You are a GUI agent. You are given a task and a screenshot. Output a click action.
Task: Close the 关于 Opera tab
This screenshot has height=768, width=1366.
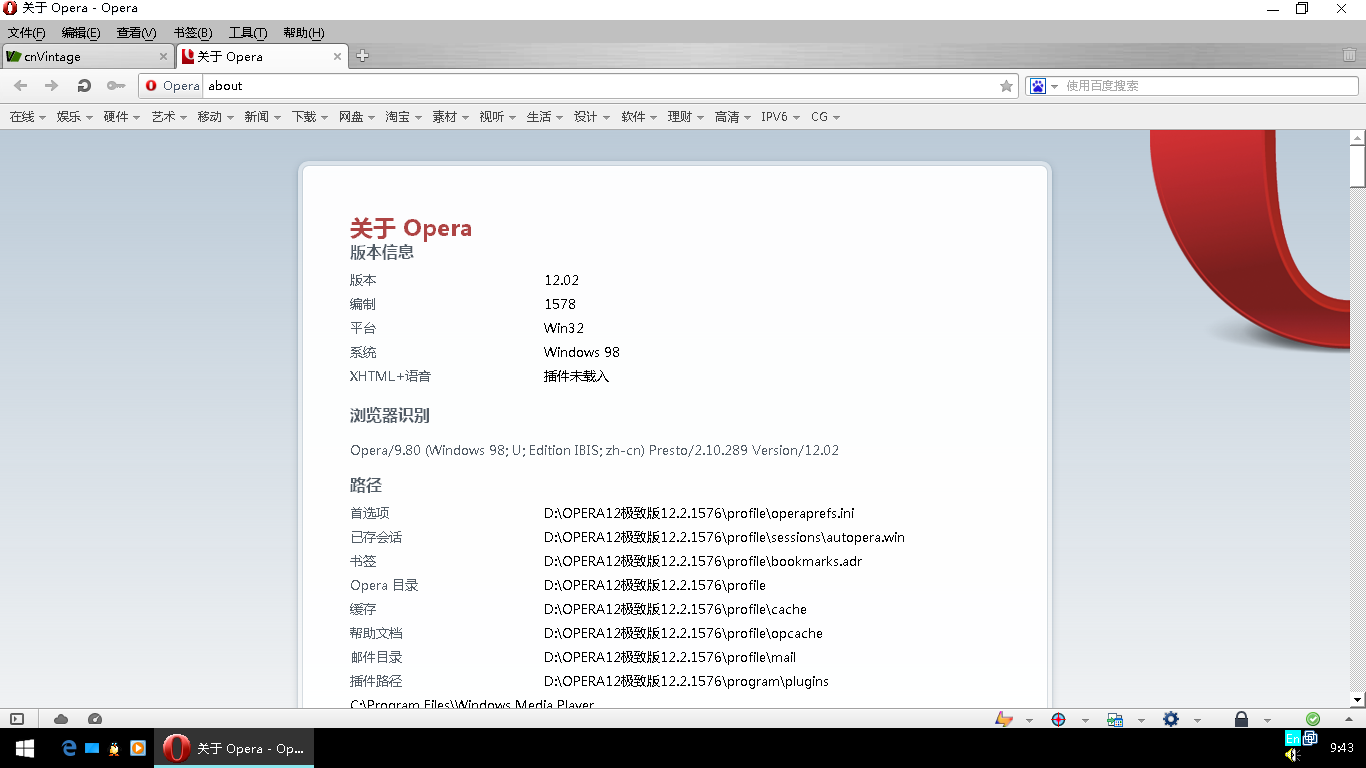tap(338, 57)
